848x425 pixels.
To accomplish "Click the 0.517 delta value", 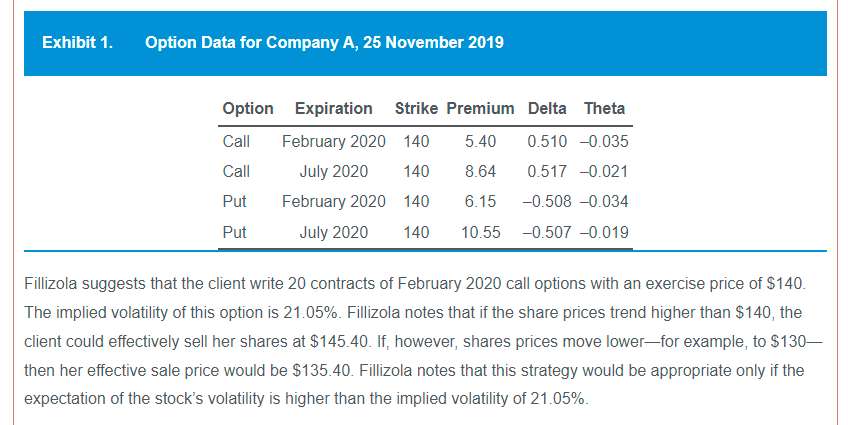I will 546,171.
